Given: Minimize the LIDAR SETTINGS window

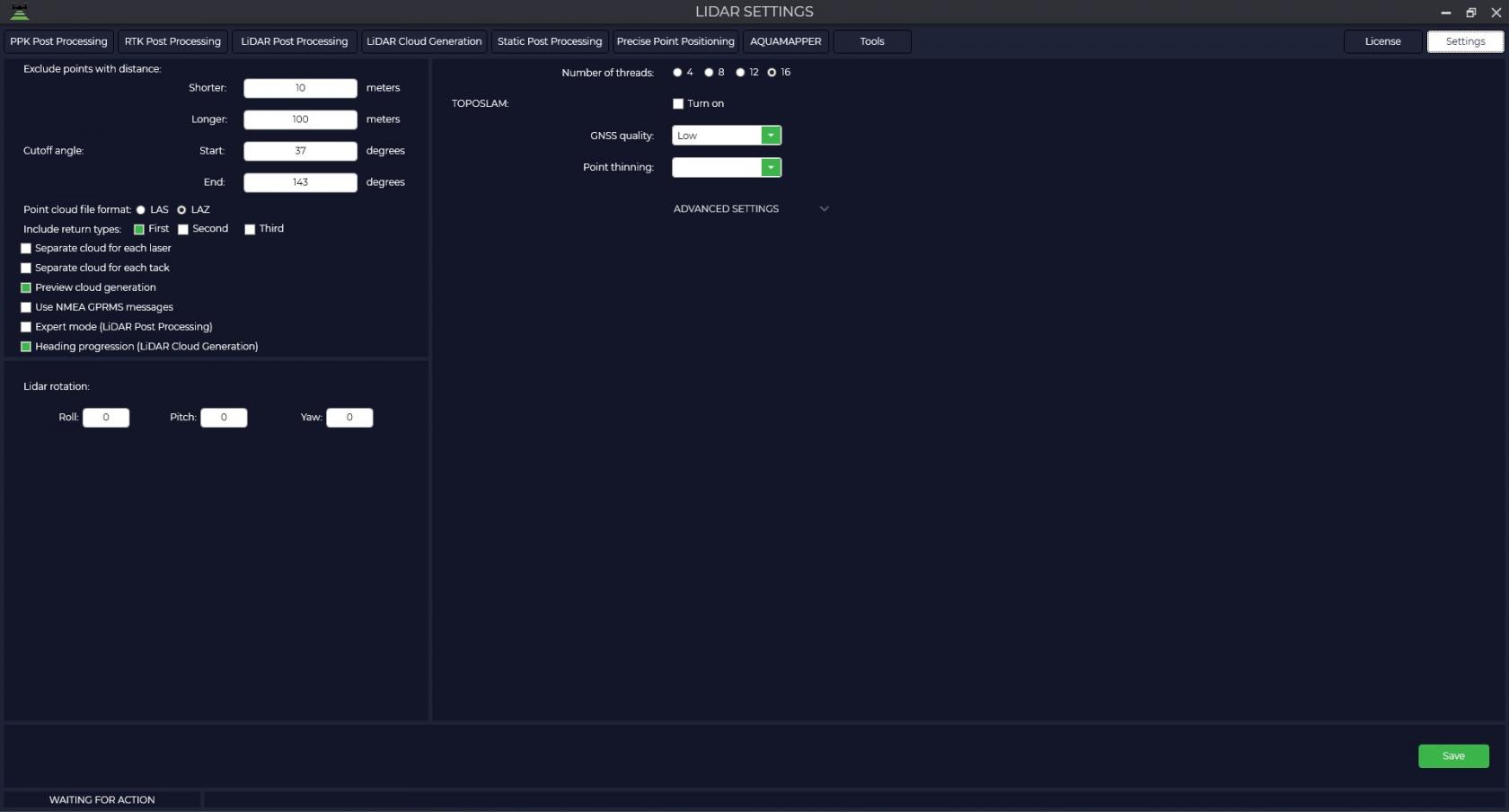Looking at the screenshot, I should click(x=1446, y=13).
